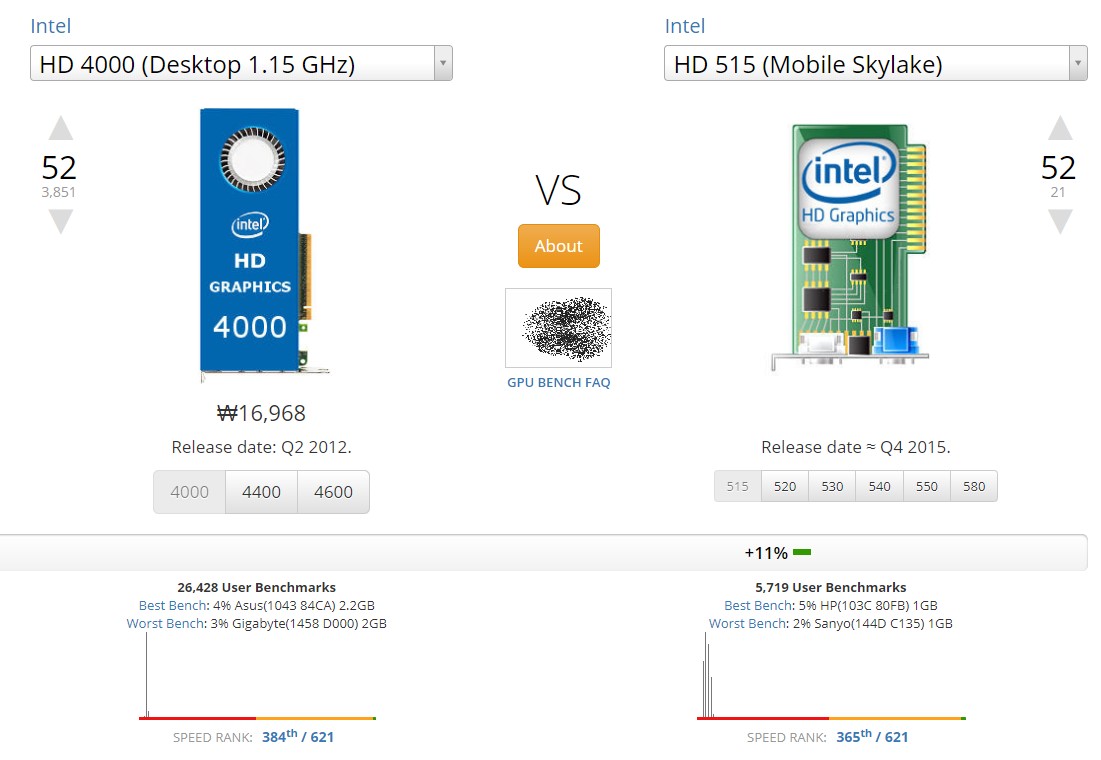Switch to the 4600 variant
Screen dimensions: 1101x760
click(333, 492)
